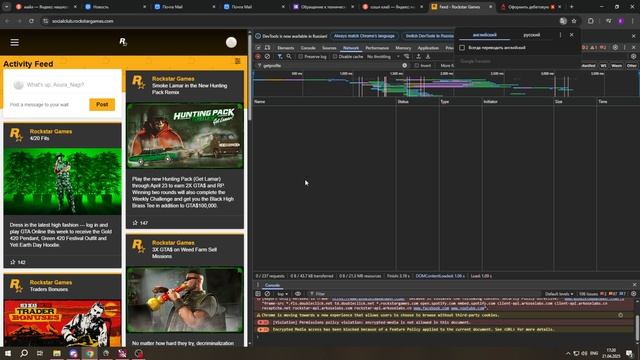Switch to the Performance tab
This screenshot has width=640, height=360.
[377, 48]
